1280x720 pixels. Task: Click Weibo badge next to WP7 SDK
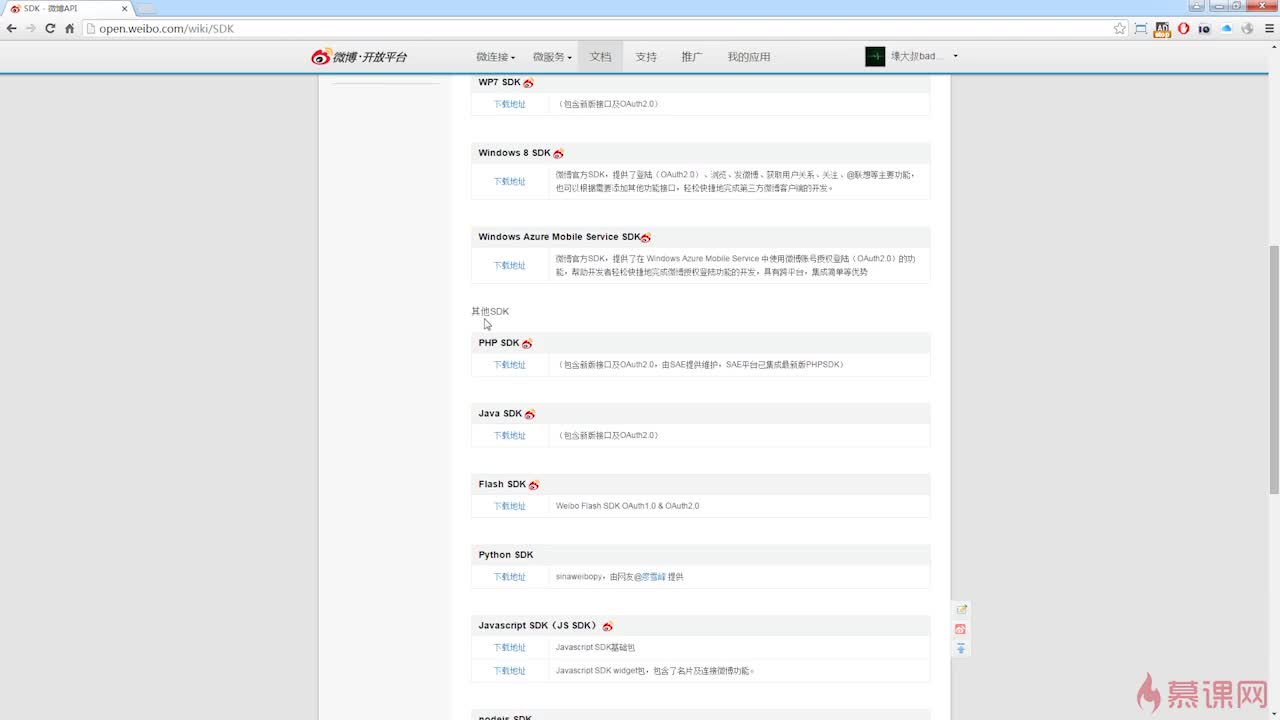pyautogui.click(x=528, y=83)
